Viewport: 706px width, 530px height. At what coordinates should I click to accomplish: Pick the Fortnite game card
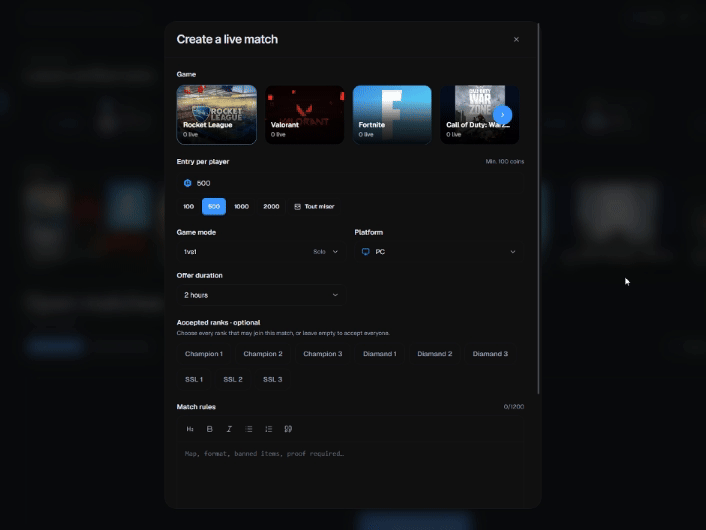click(x=392, y=115)
